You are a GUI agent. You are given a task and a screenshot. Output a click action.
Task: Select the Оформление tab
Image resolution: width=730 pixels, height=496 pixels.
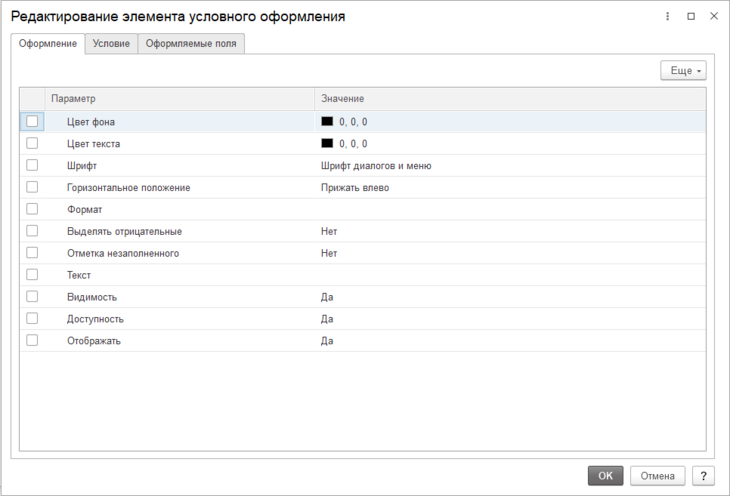click(x=48, y=44)
